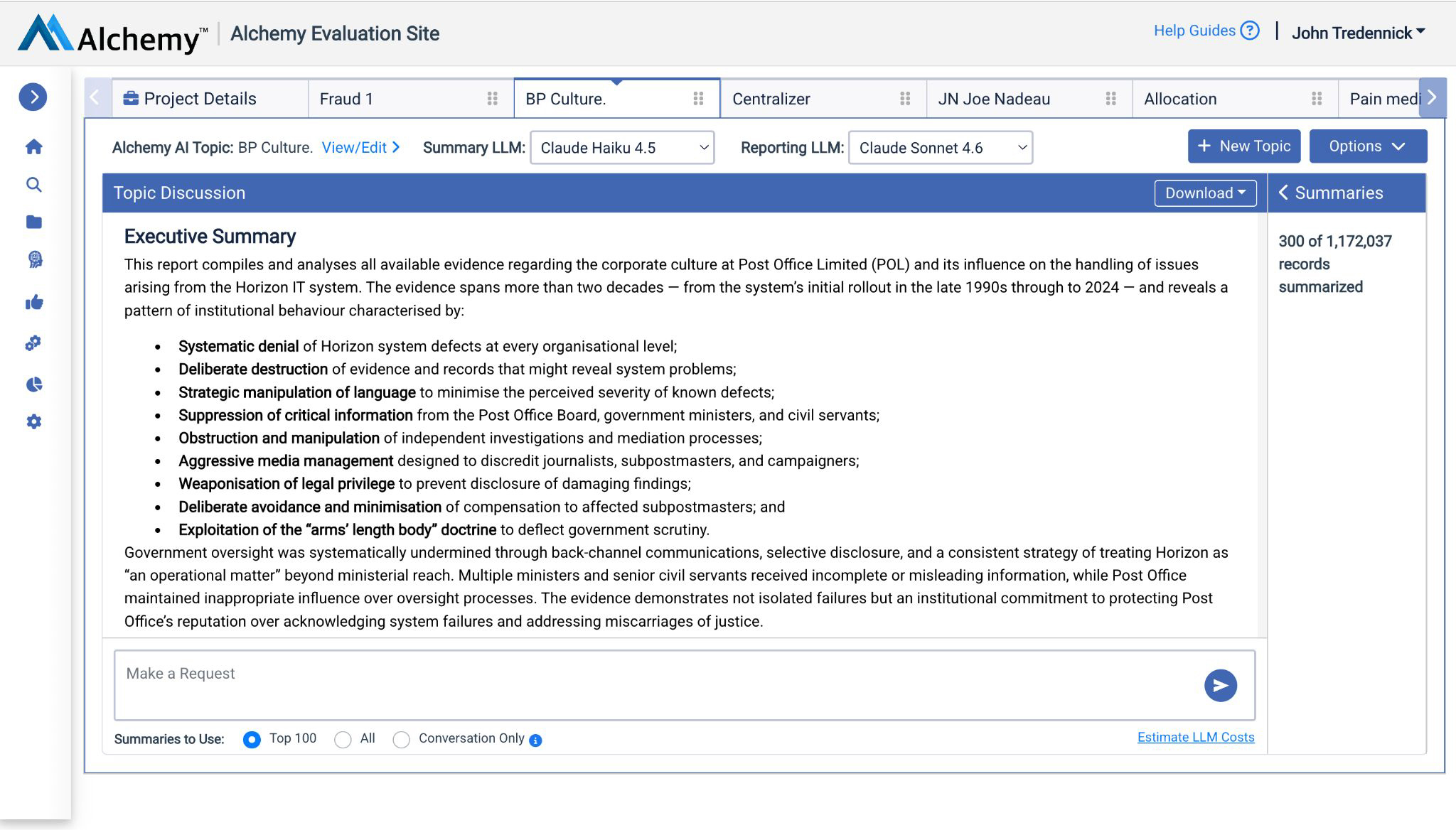
Task: Open the Reporting LLM dropdown
Action: tap(940, 148)
